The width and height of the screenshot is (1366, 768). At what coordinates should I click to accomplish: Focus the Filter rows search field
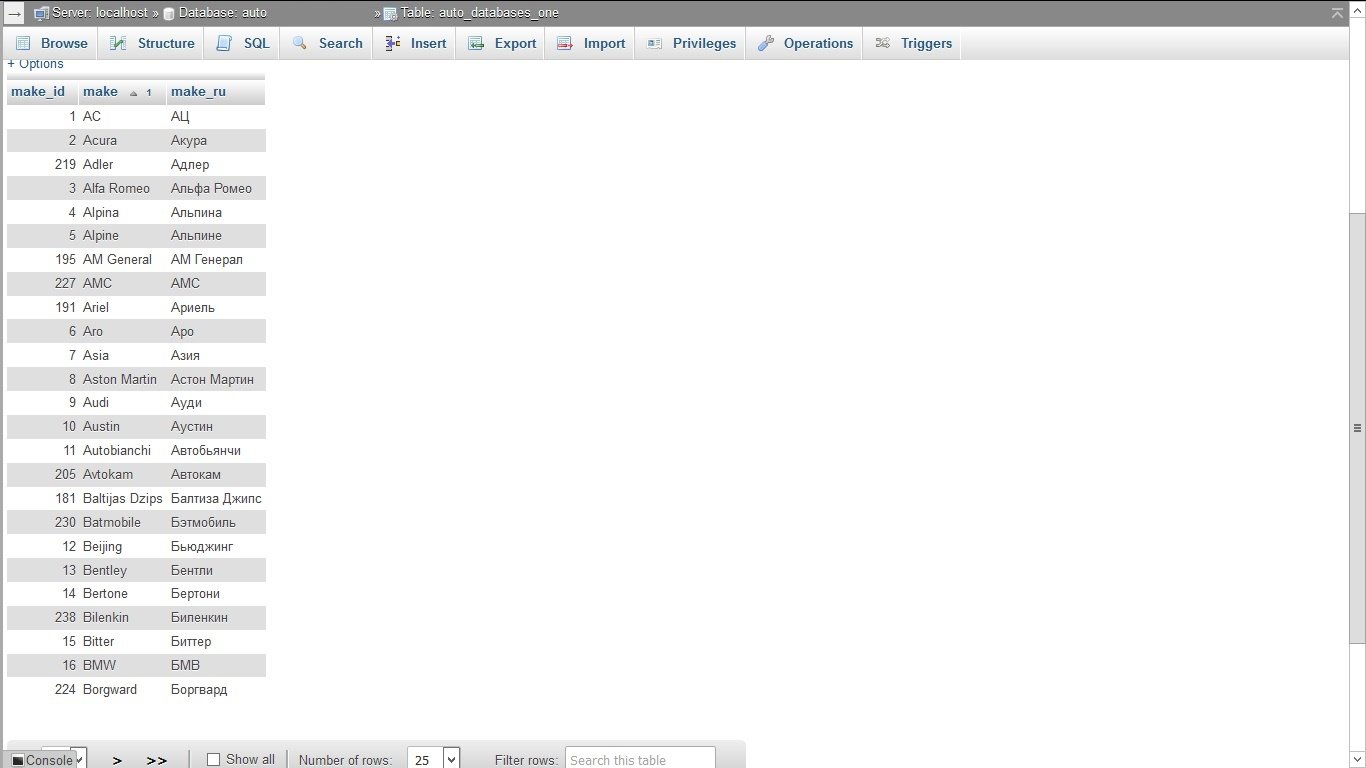(640, 760)
